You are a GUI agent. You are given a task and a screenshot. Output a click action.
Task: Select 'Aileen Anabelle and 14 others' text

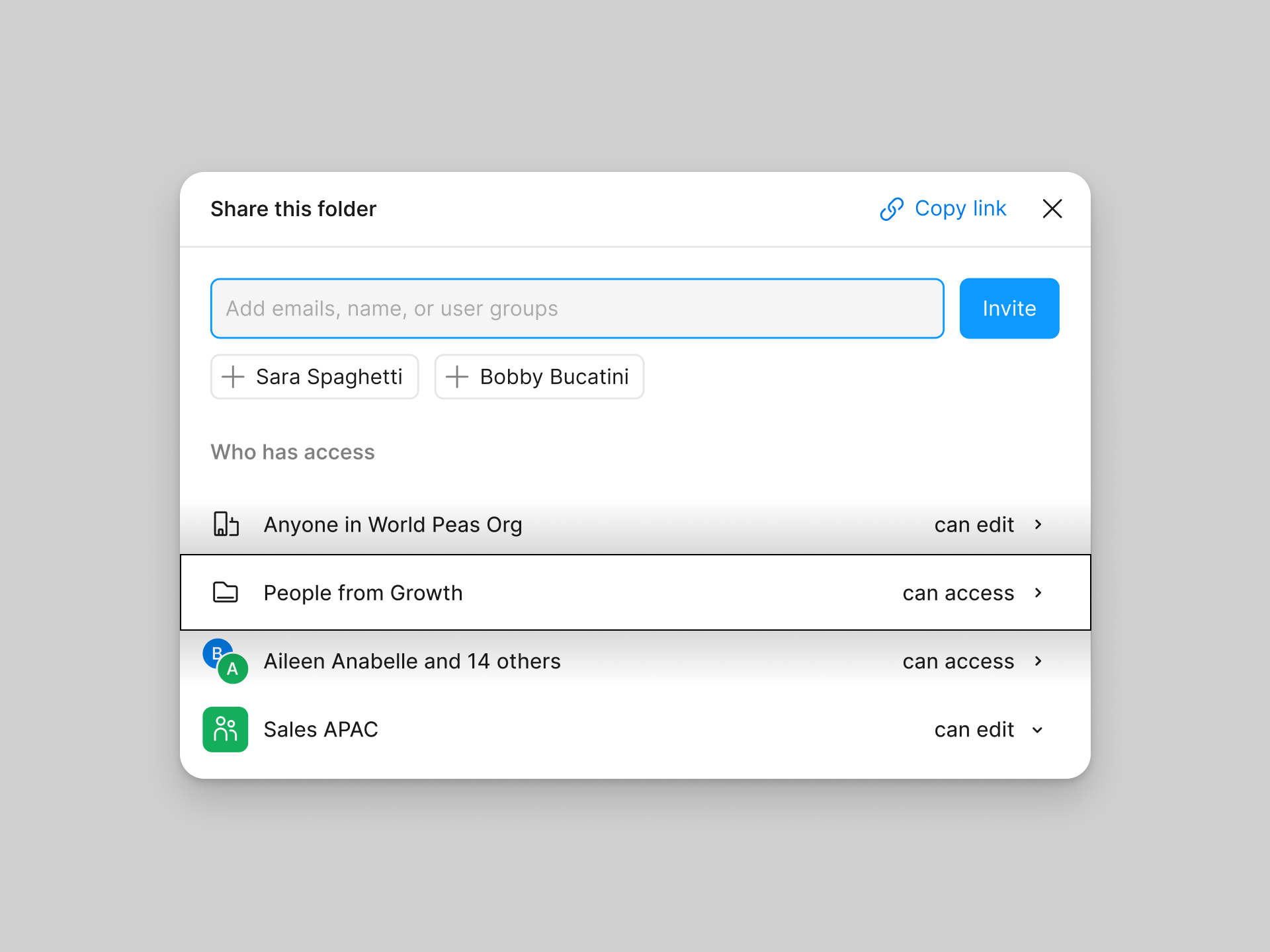coord(412,661)
